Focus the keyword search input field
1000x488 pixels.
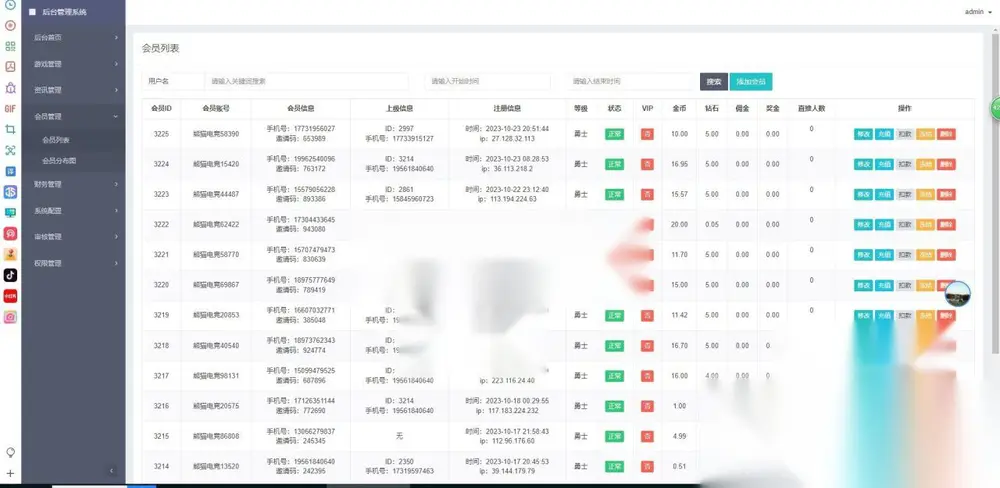pyautogui.click(x=306, y=81)
